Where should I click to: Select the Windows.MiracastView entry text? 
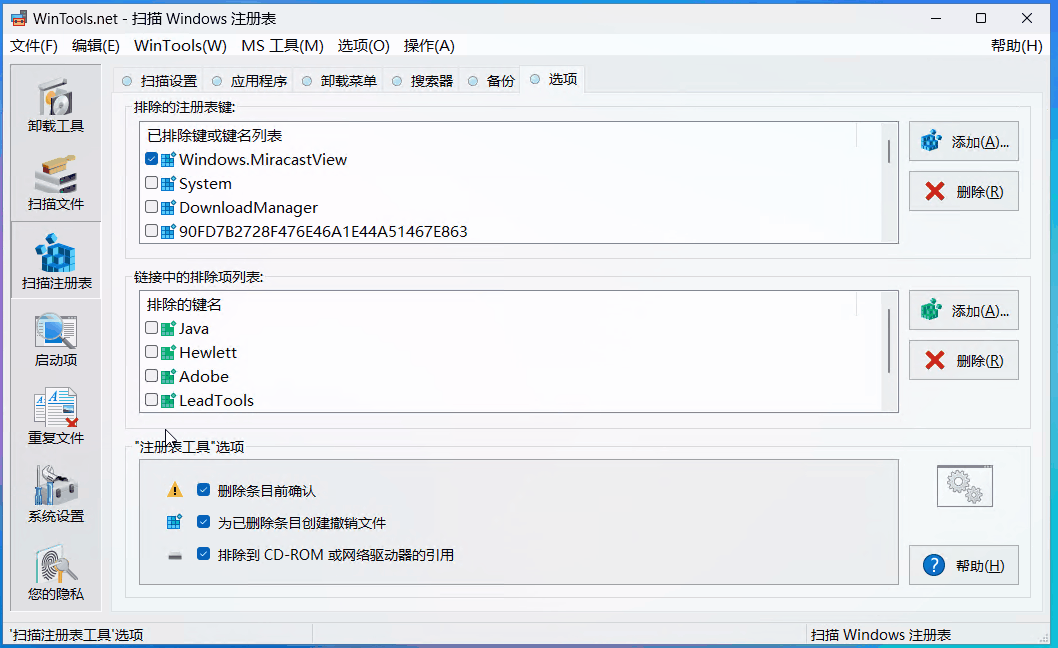coord(263,160)
